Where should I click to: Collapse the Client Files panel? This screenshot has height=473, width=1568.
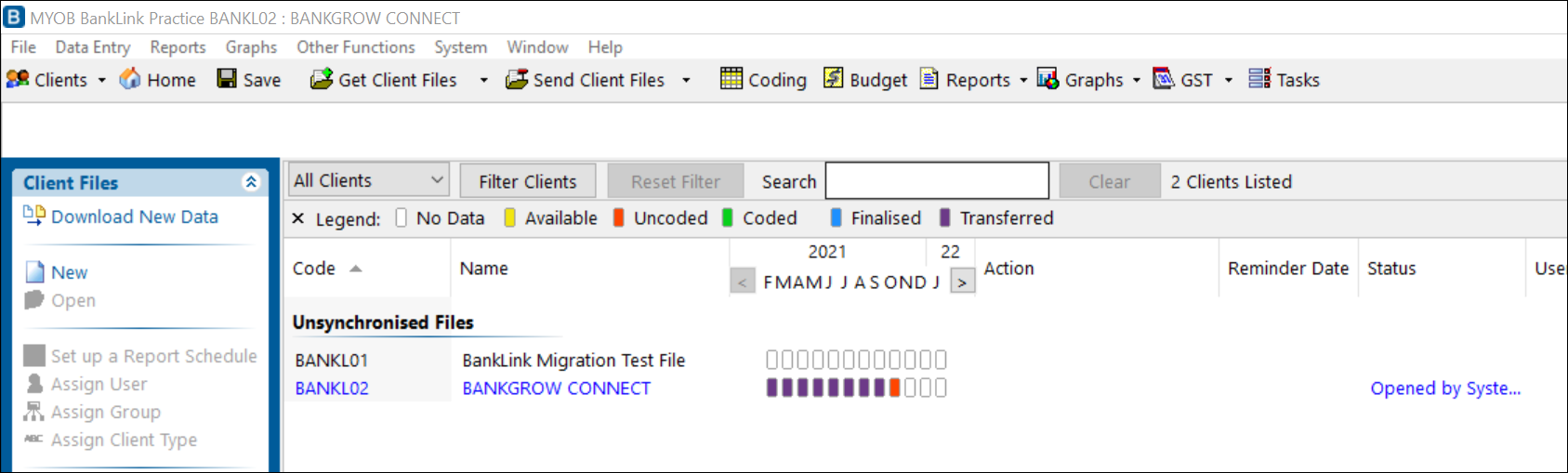[251, 182]
